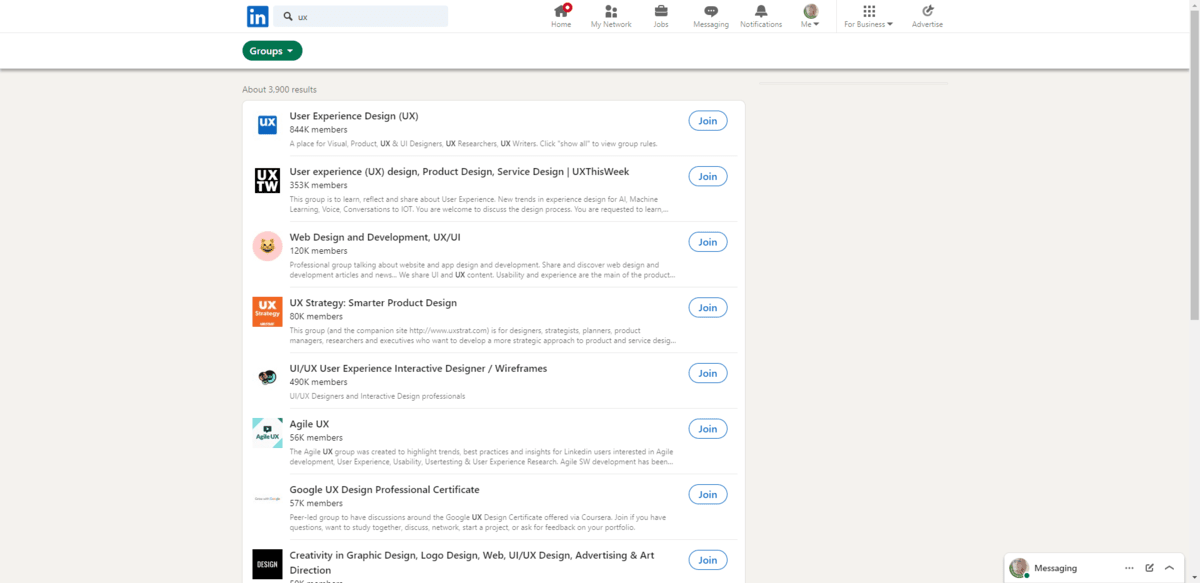
Task: Expand the Groups filter dropdown
Action: point(272,51)
